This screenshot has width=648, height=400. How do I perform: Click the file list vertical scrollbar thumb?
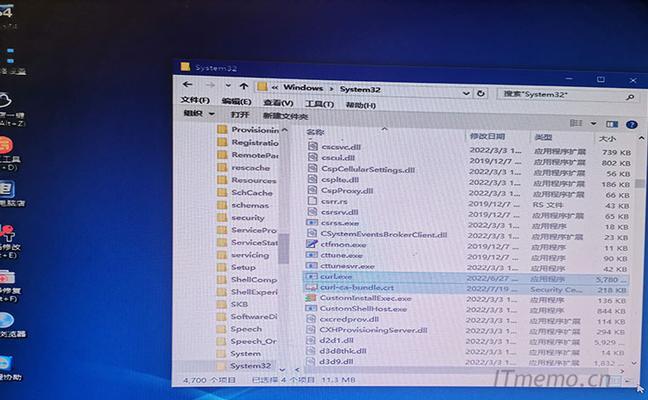[639, 183]
